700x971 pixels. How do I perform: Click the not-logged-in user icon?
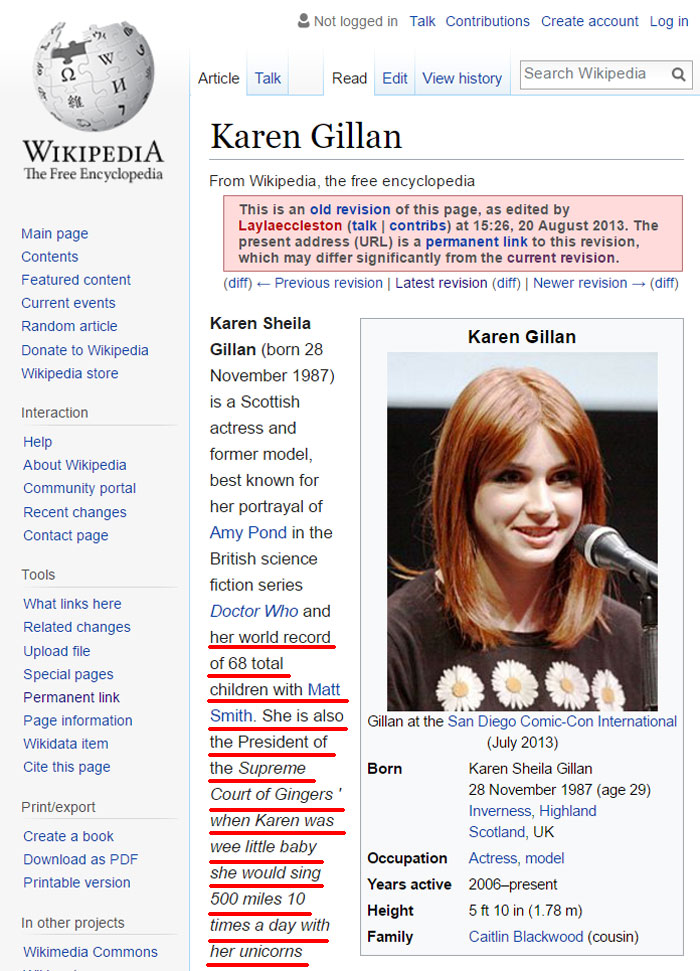304,21
